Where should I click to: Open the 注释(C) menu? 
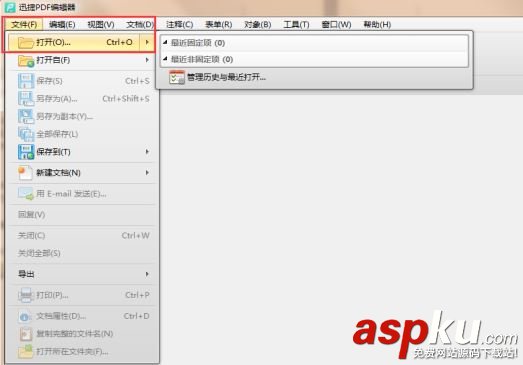point(179,24)
